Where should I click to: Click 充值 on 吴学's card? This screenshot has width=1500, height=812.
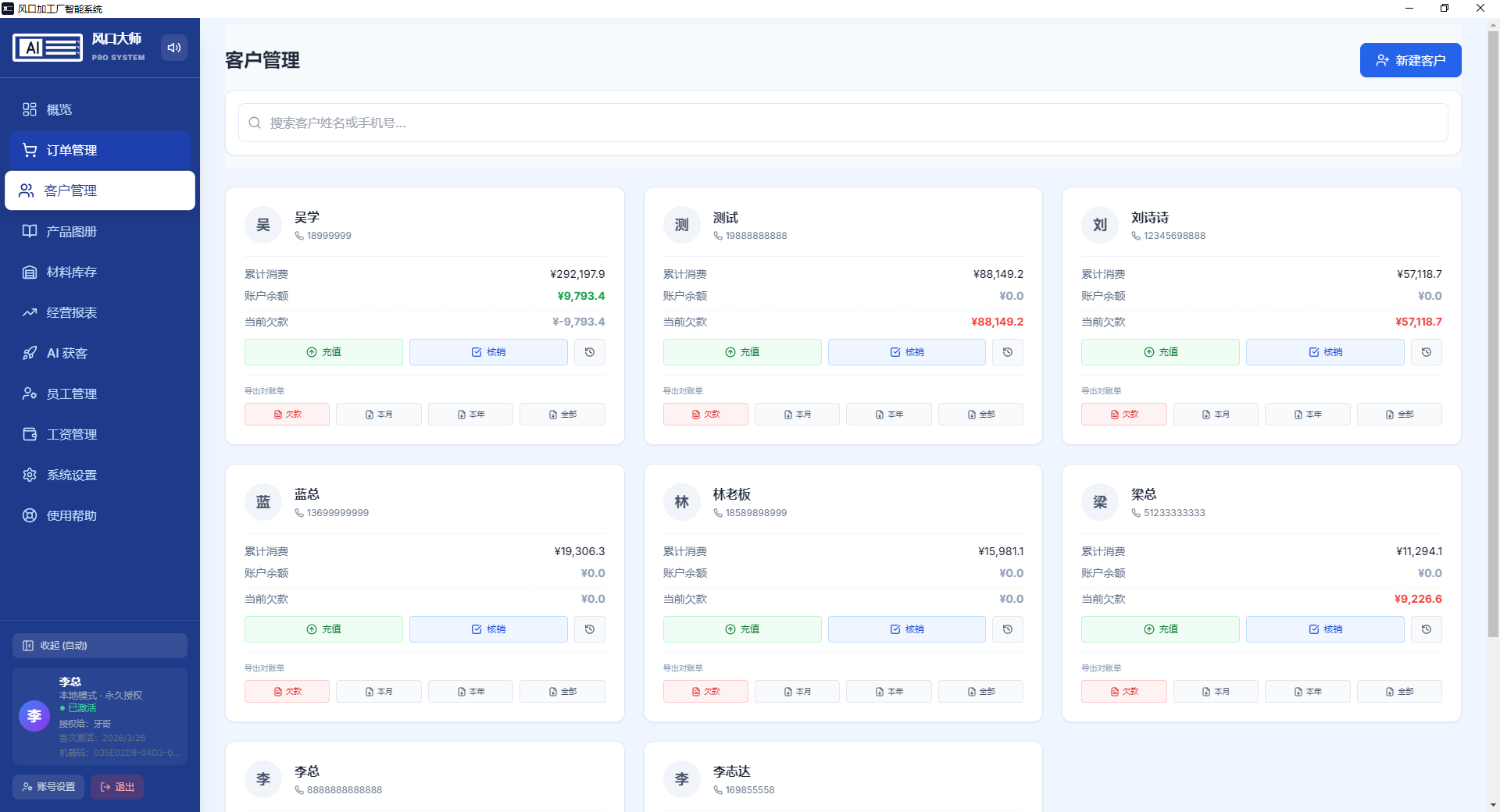coord(323,352)
